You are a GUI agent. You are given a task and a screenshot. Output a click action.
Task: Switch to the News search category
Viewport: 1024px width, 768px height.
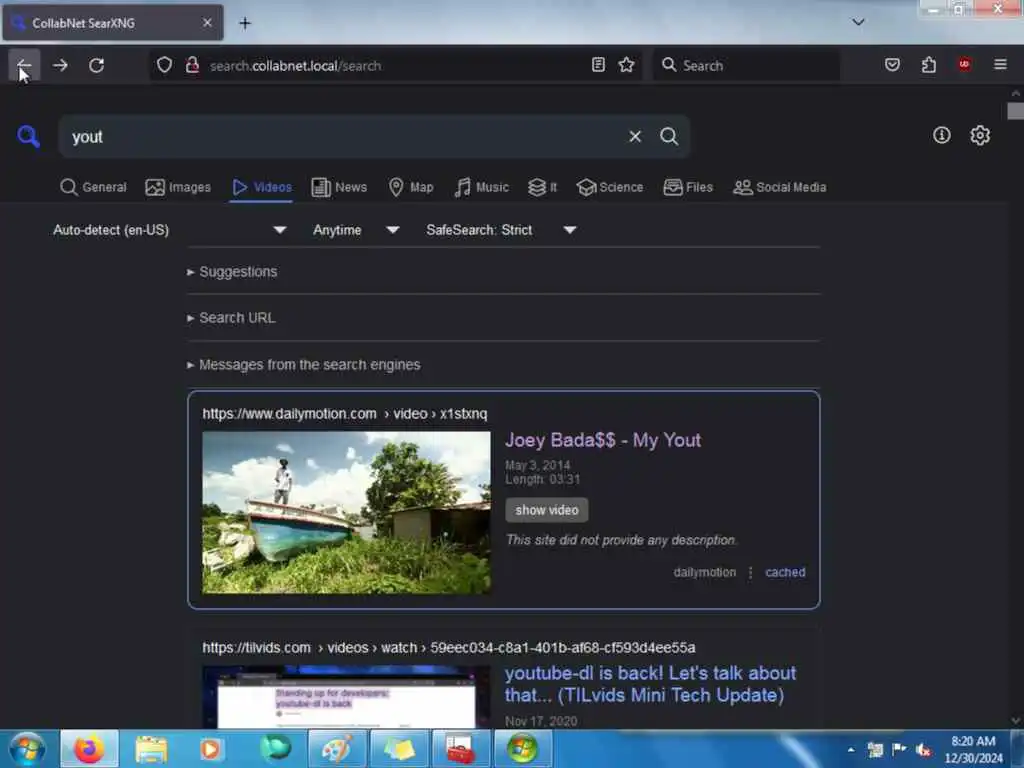click(x=339, y=187)
